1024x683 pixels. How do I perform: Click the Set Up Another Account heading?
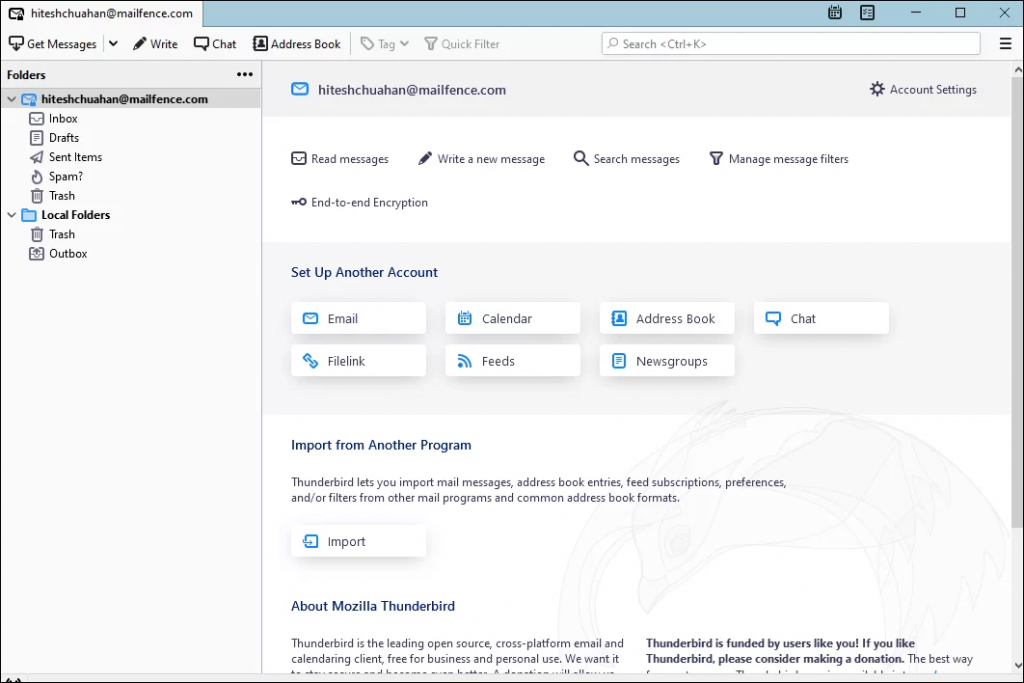coord(364,272)
